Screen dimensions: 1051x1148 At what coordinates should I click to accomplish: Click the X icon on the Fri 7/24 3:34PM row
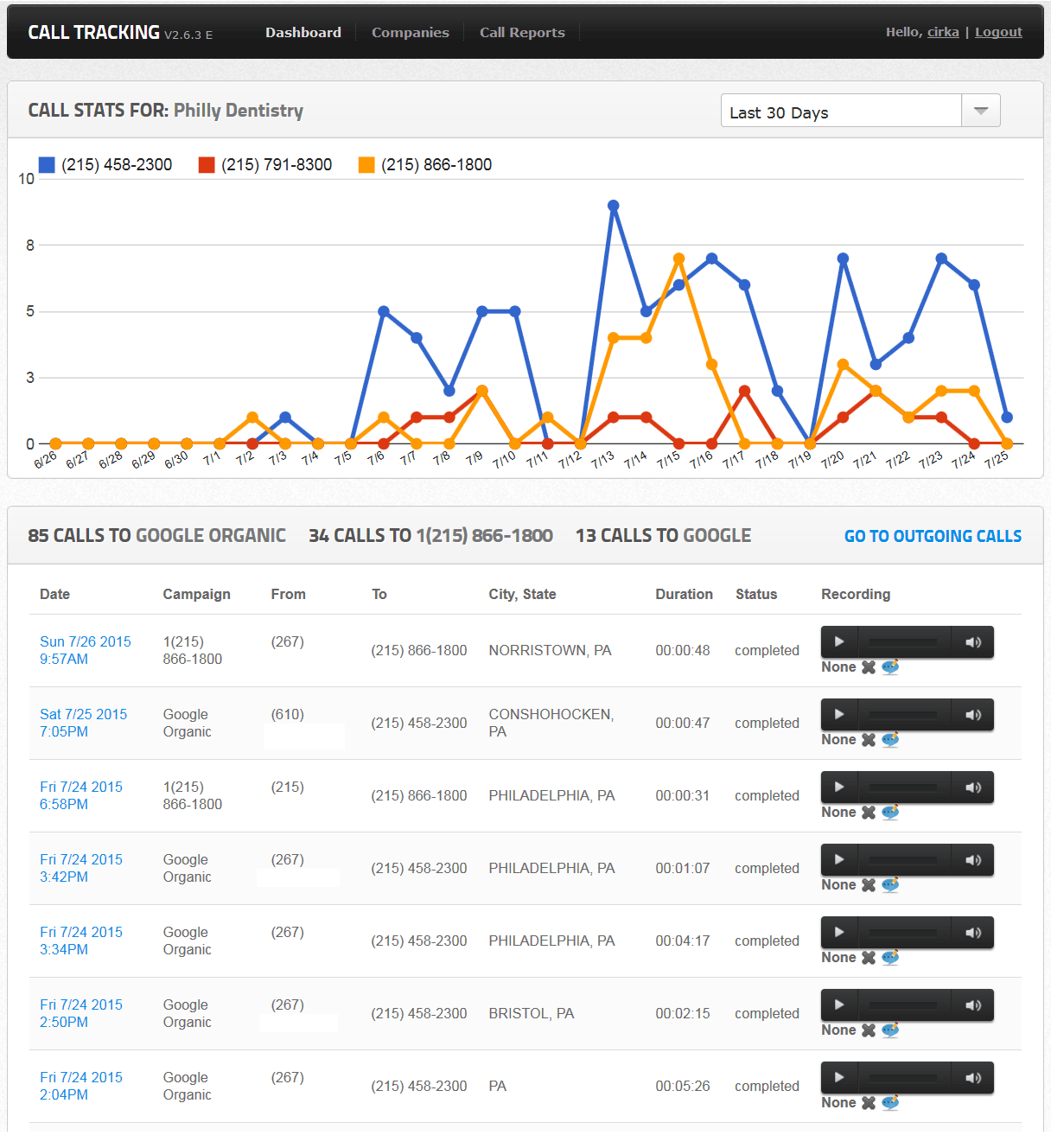pyautogui.click(x=869, y=958)
